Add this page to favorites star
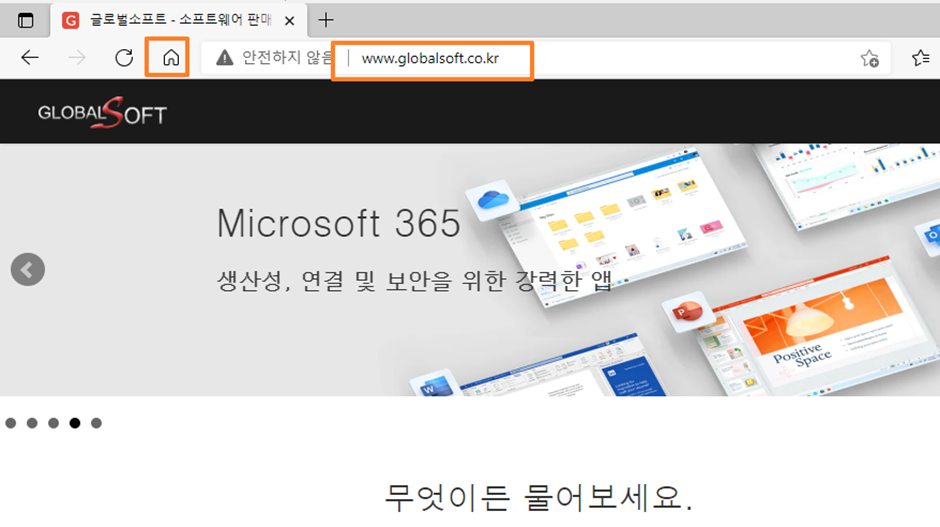The height and width of the screenshot is (527, 940). click(x=869, y=58)
